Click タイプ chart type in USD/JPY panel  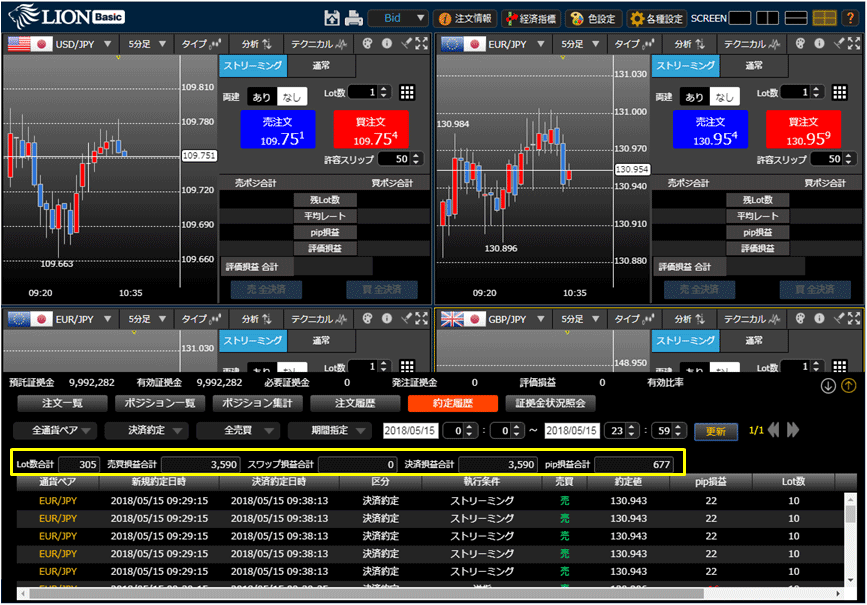tap(201, 44)
